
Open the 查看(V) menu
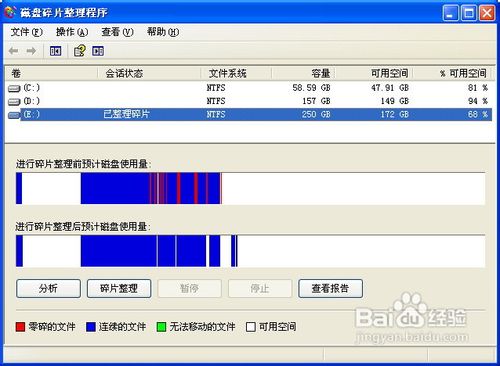[x=117, y=32]
